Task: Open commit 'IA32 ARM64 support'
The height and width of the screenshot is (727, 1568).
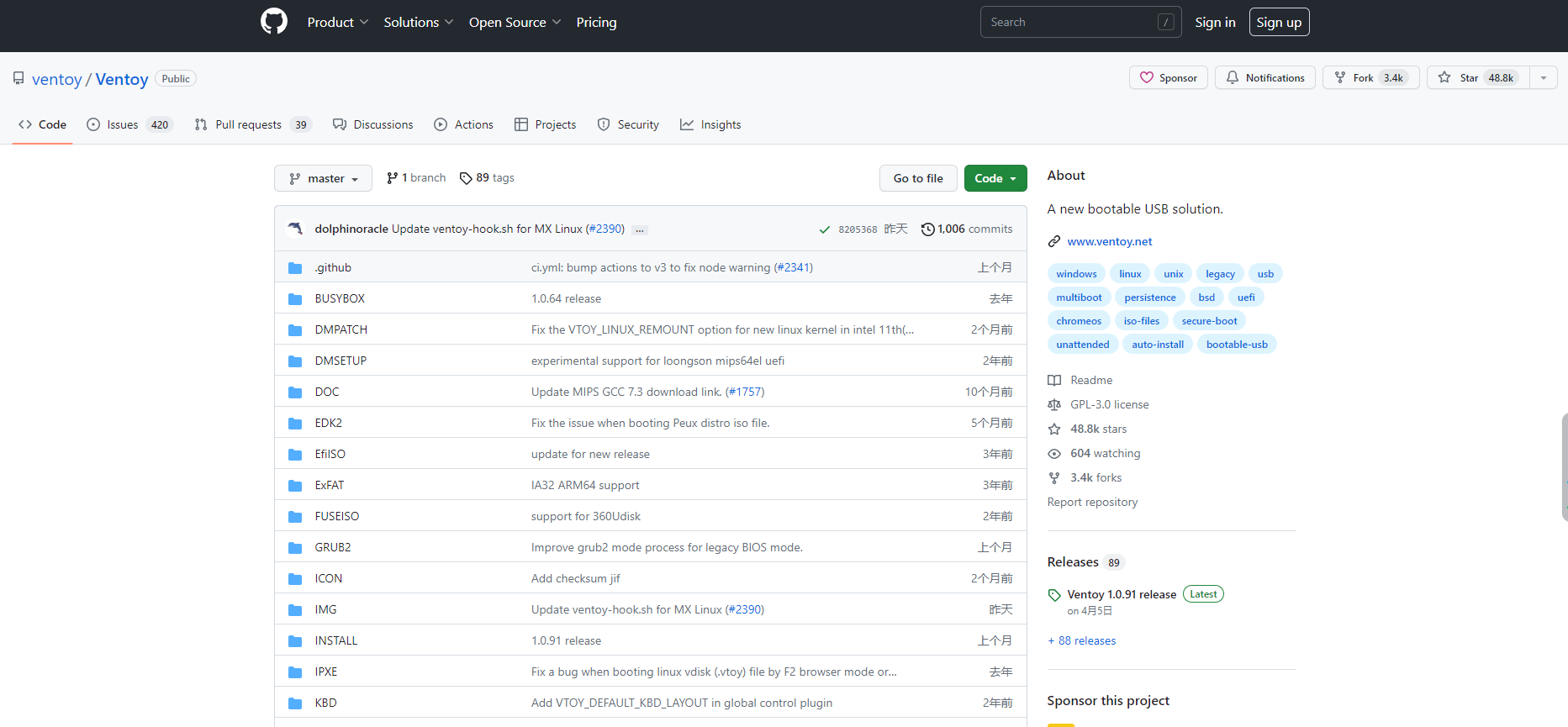Action: pyautogui.click(x=585, y=486)
